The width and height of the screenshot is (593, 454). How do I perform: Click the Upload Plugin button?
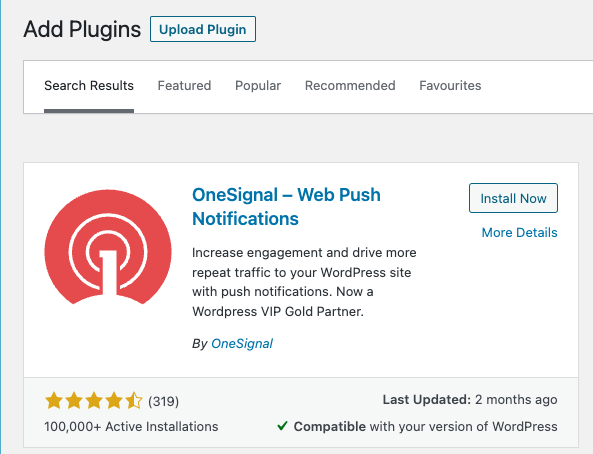click(203, 29)
